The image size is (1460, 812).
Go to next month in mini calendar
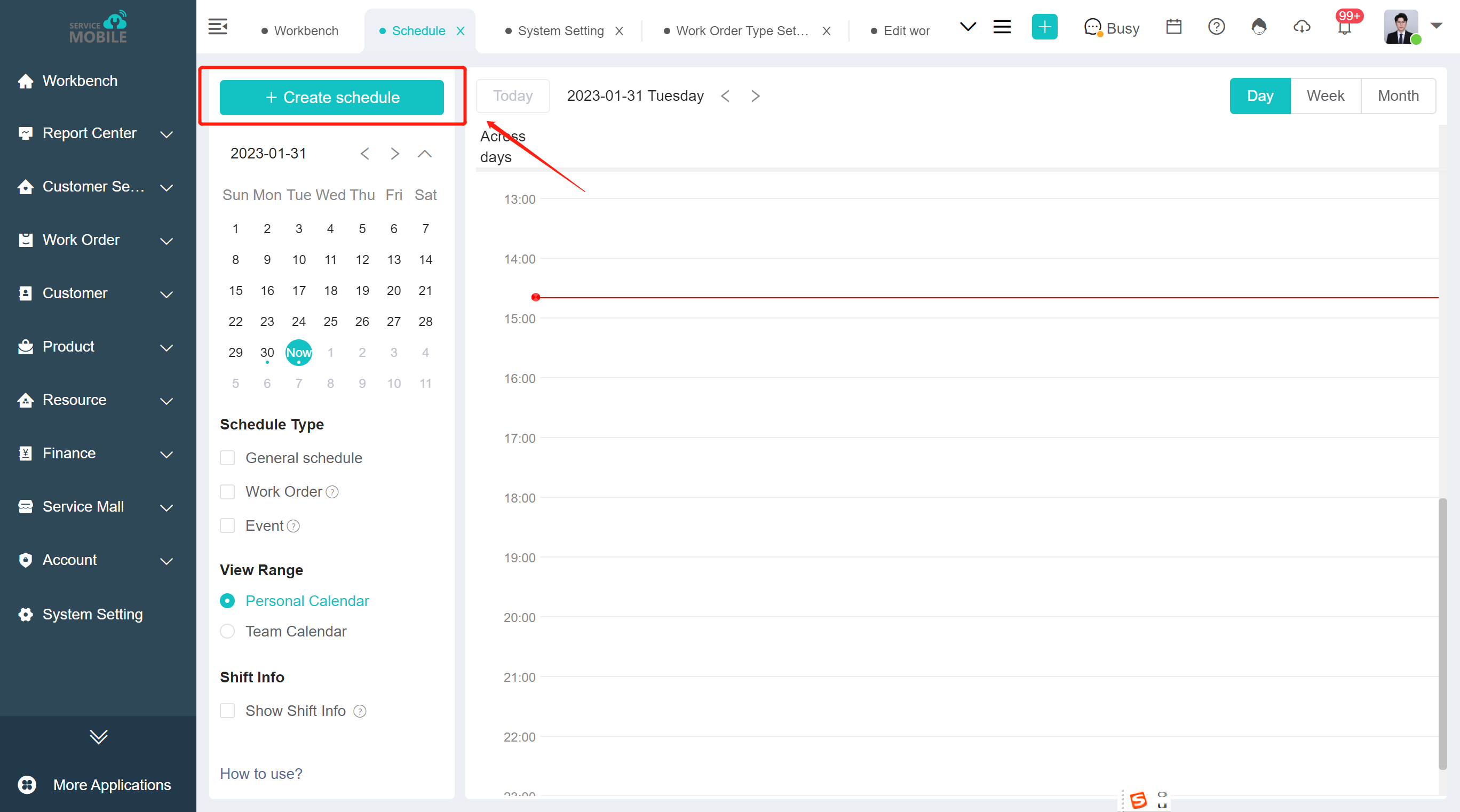pos(395,154)
